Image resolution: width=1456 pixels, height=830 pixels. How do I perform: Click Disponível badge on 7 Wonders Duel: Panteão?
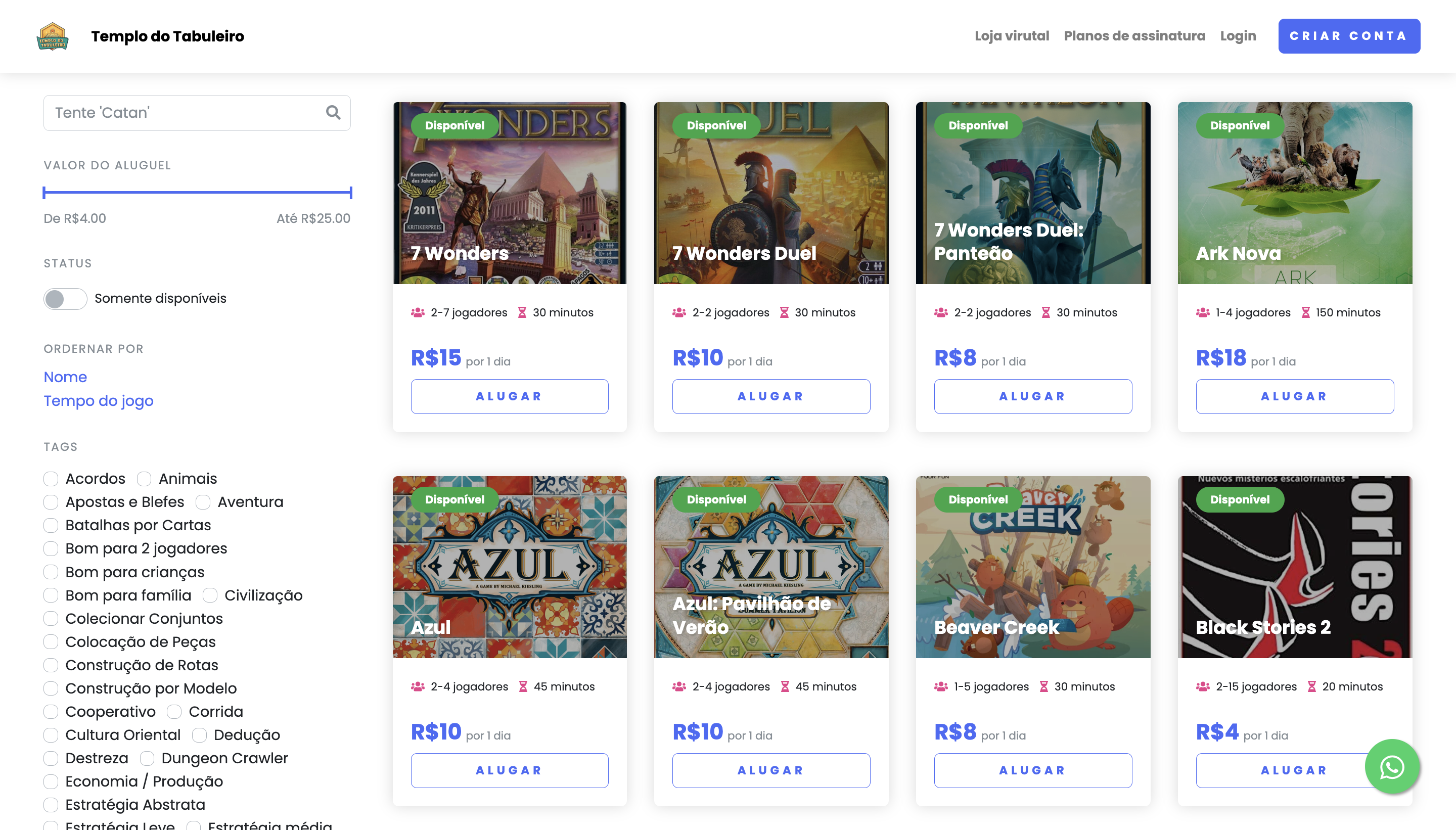click(x=978, y=125)
